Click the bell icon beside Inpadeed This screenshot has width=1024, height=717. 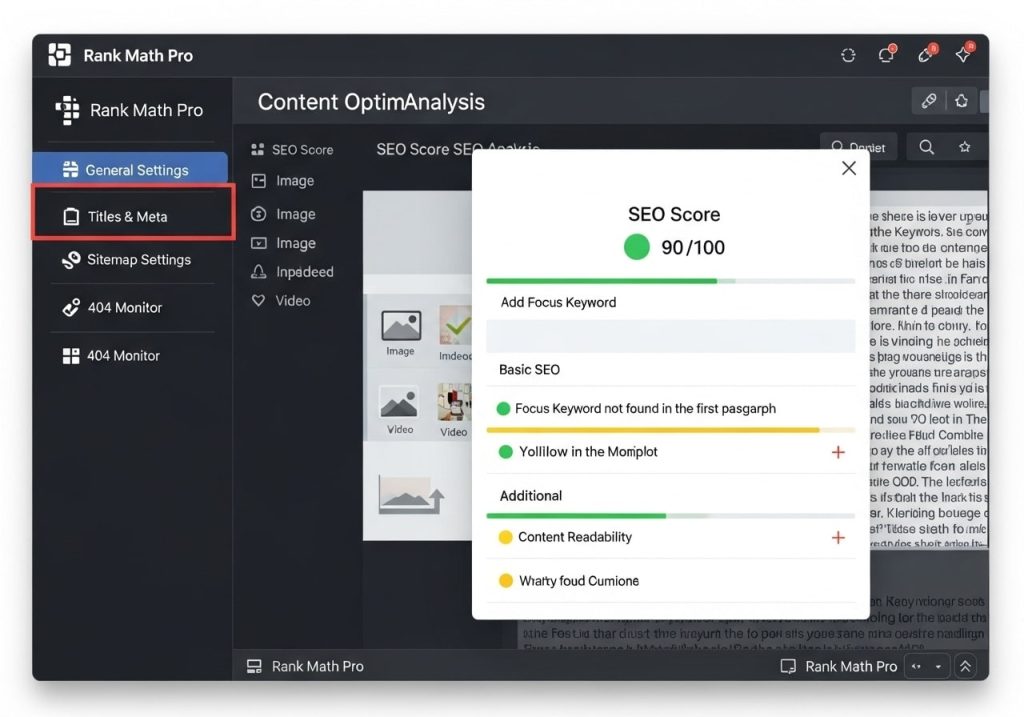coord(259,272)
